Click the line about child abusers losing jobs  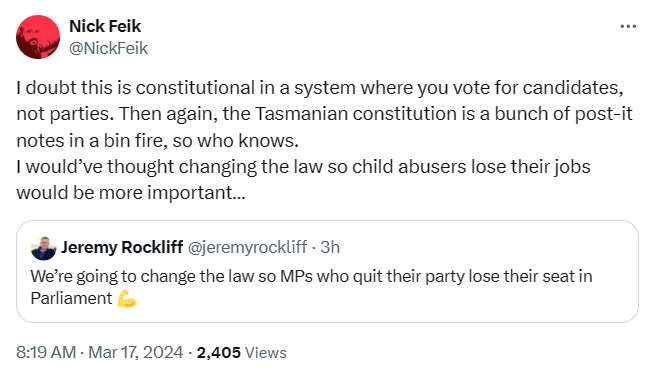click(x=303, y=167)
